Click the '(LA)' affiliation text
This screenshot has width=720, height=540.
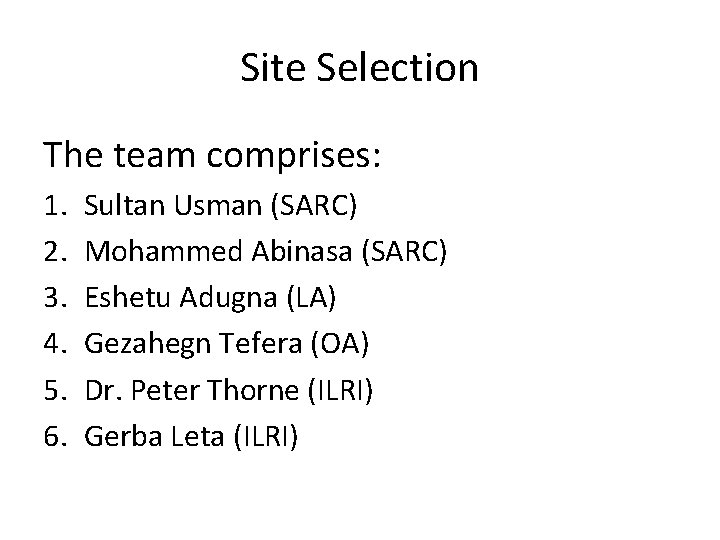[x=311, y=298]
